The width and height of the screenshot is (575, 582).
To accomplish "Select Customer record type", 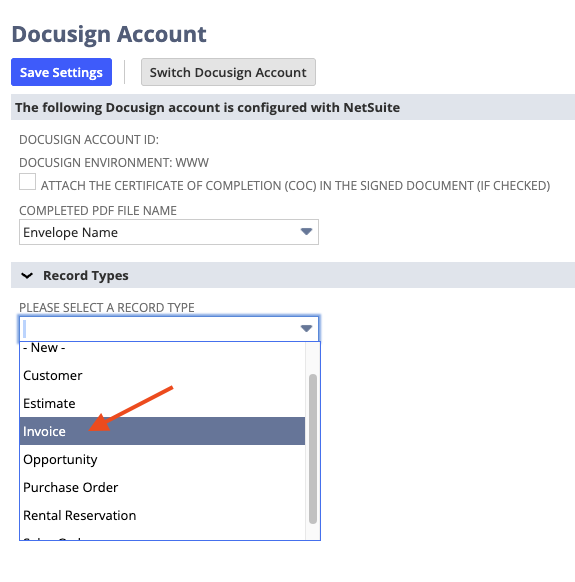I will [x=162, y=375].
